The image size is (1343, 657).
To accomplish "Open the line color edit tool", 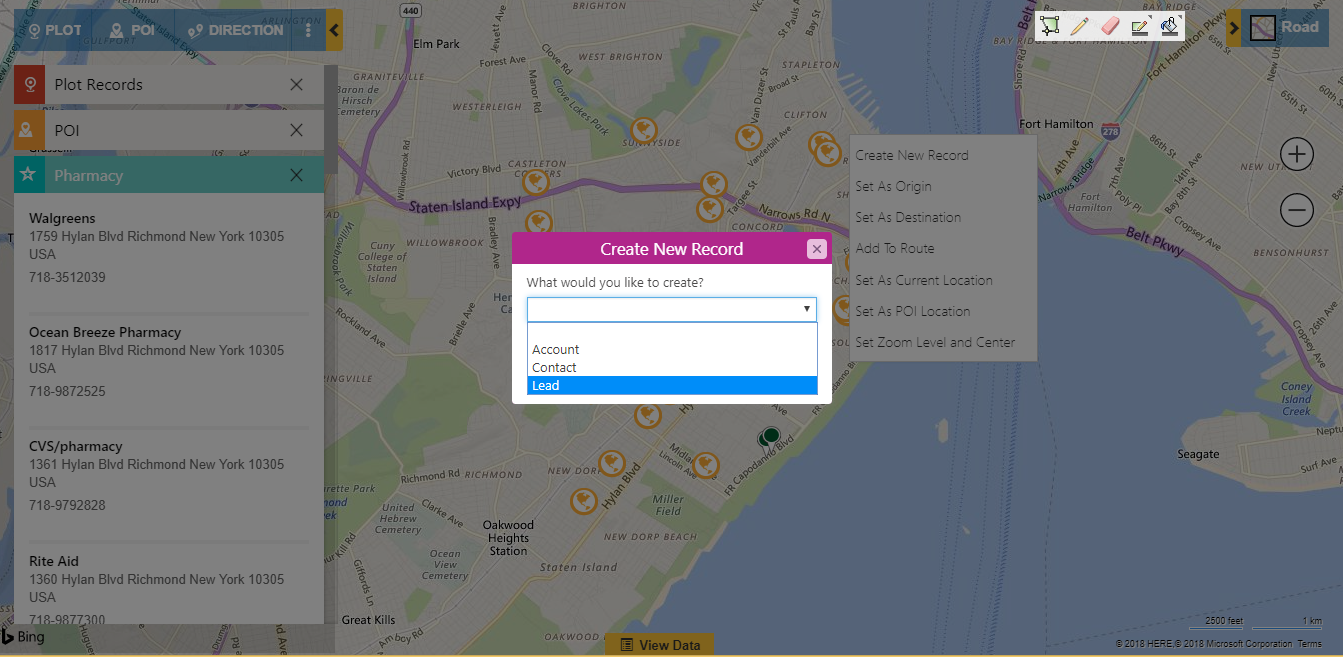I will coord(1140,27).
